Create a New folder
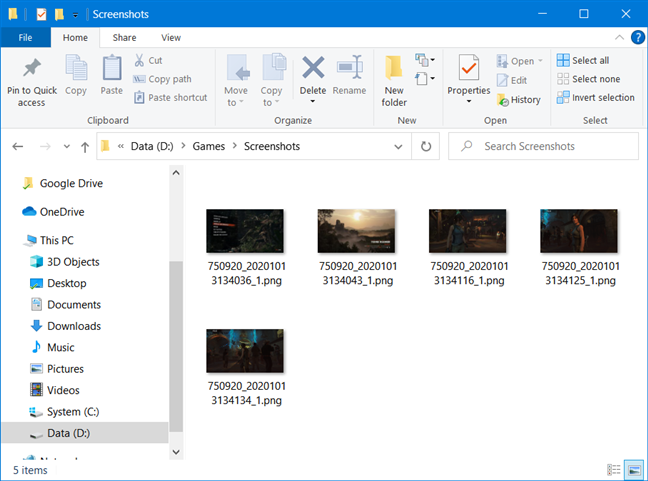The width and height of the screenshot is (648, 481). pos(394,81)
